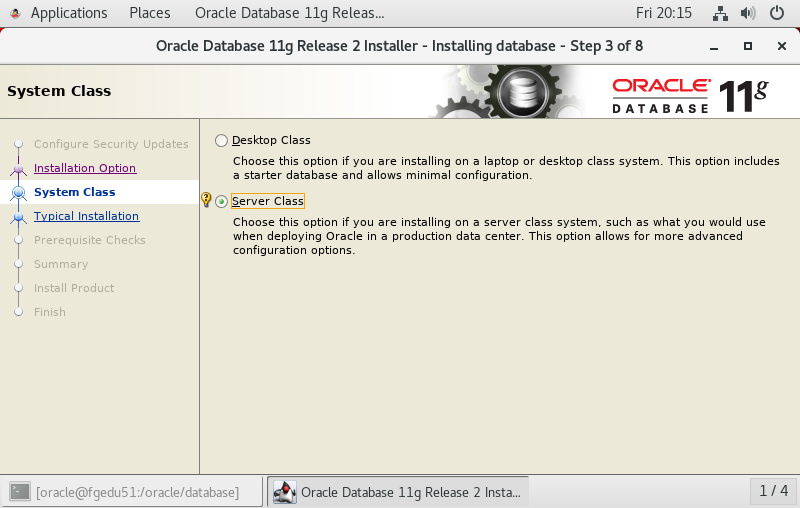Click the Applications foot logo icon
This screenshot has width=800, height=508.
(15, 13)
